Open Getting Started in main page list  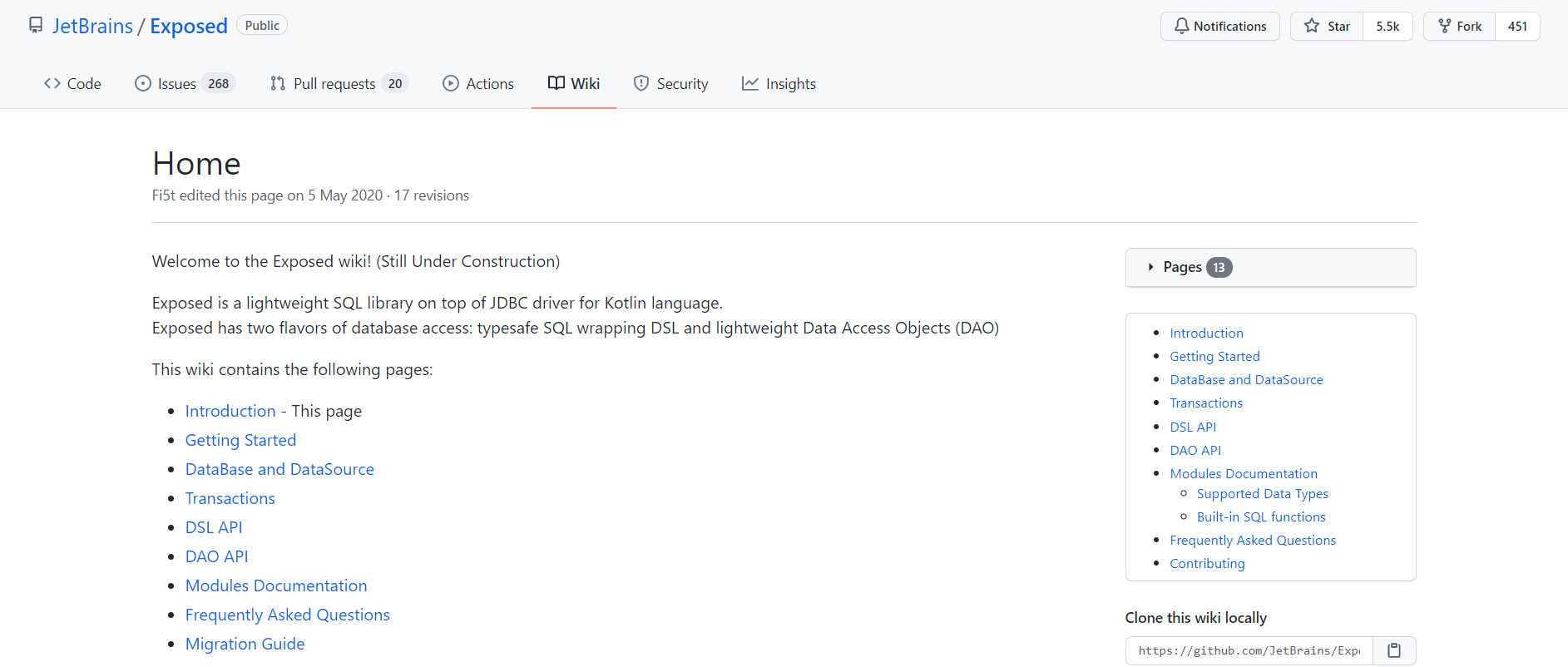pos(240,440)
